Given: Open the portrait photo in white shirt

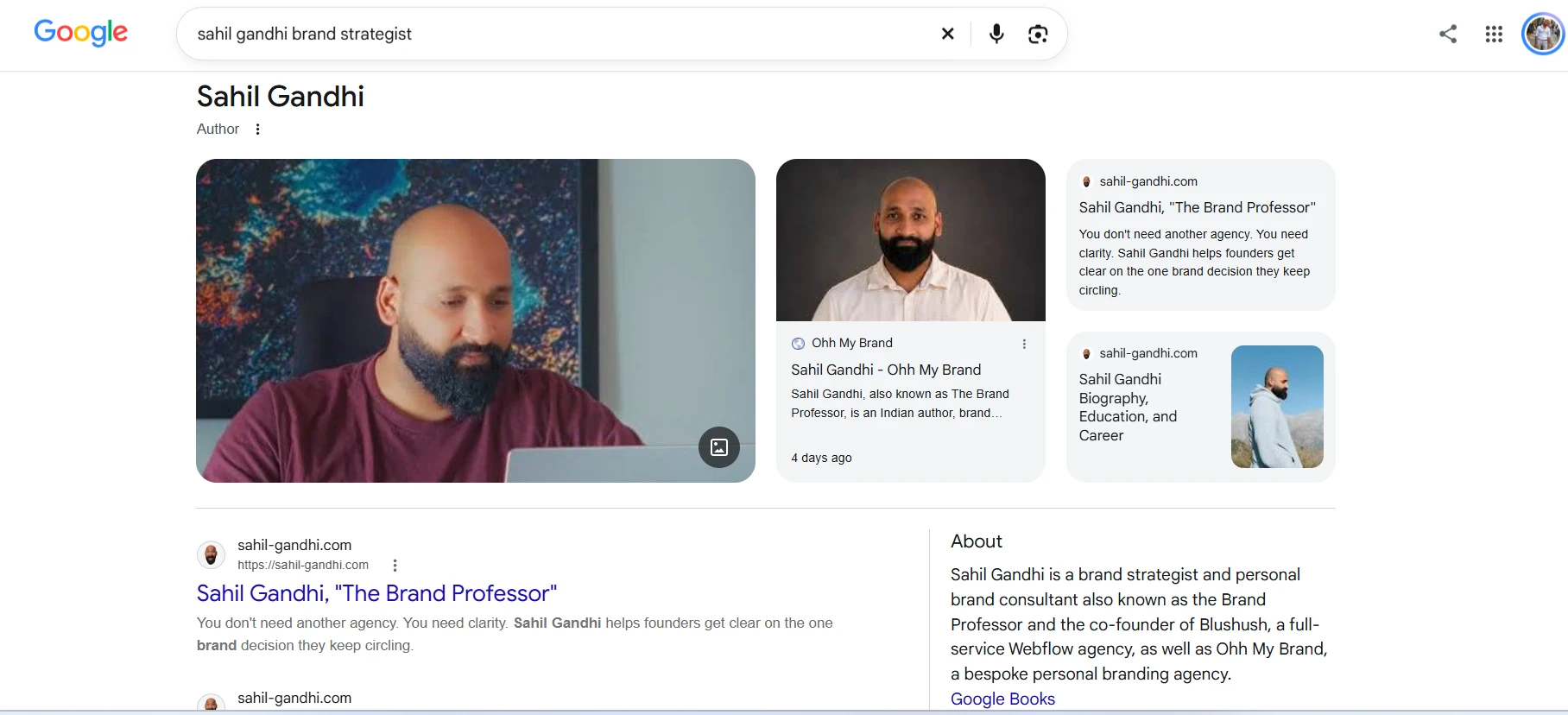Looking at the screenshot, I should coord(911,240).
